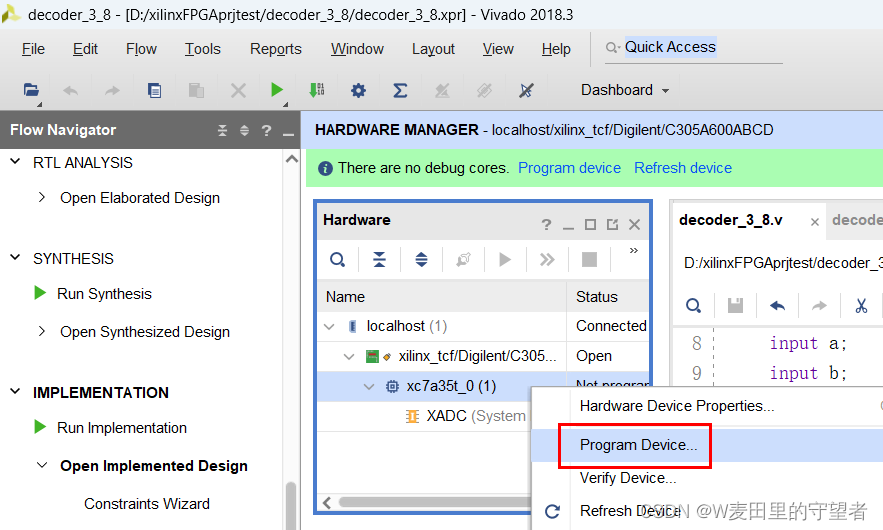Click Run Implementation

click(122, 427)
